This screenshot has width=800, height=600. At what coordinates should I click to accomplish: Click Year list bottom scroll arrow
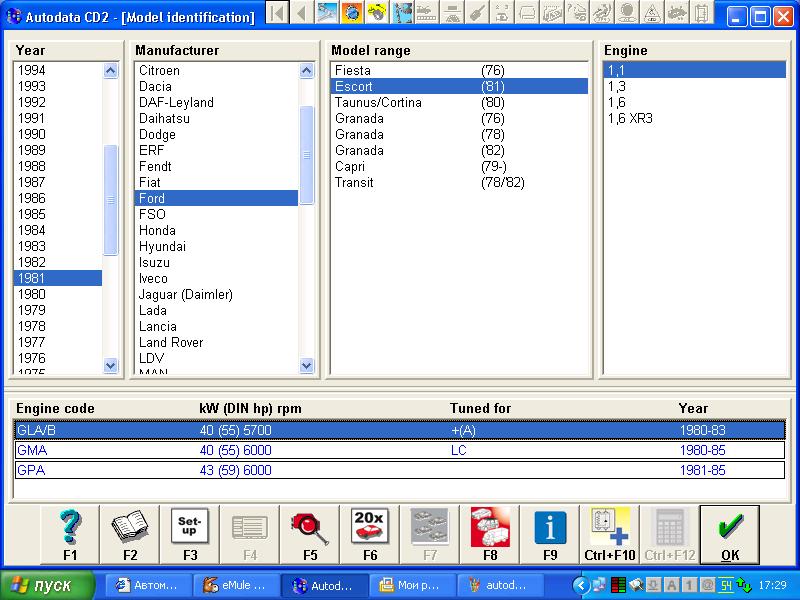[x=111, y=365]
